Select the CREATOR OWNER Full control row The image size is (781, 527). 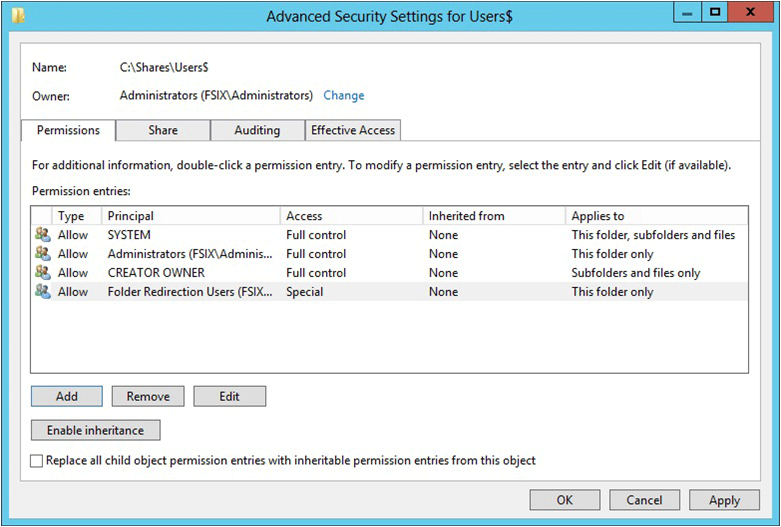tap(389, 272)
